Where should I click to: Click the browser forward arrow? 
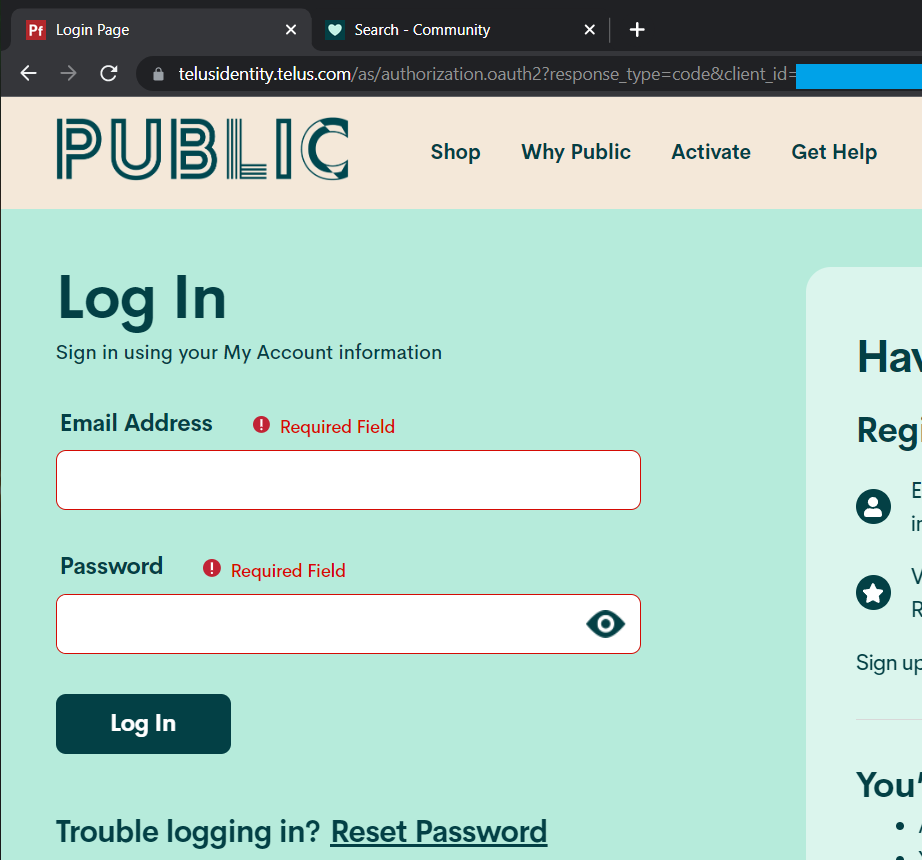click(x=68, y=73)
